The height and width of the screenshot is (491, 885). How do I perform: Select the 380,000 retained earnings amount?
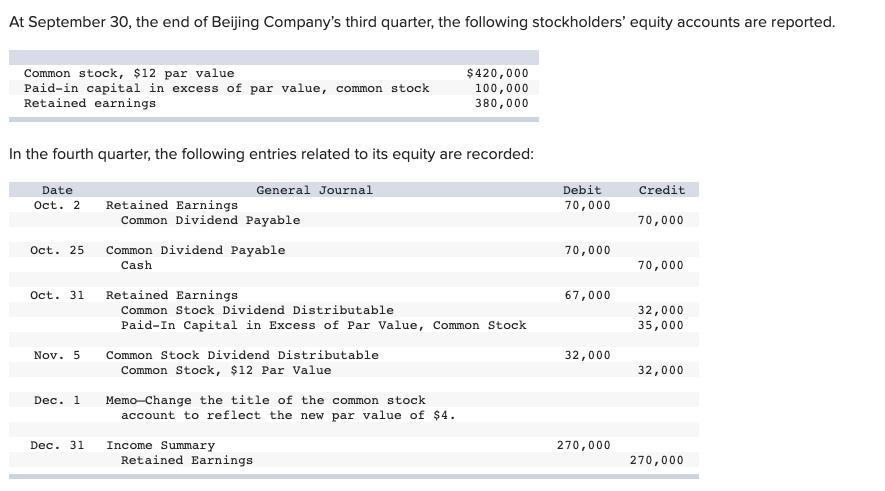501,103
